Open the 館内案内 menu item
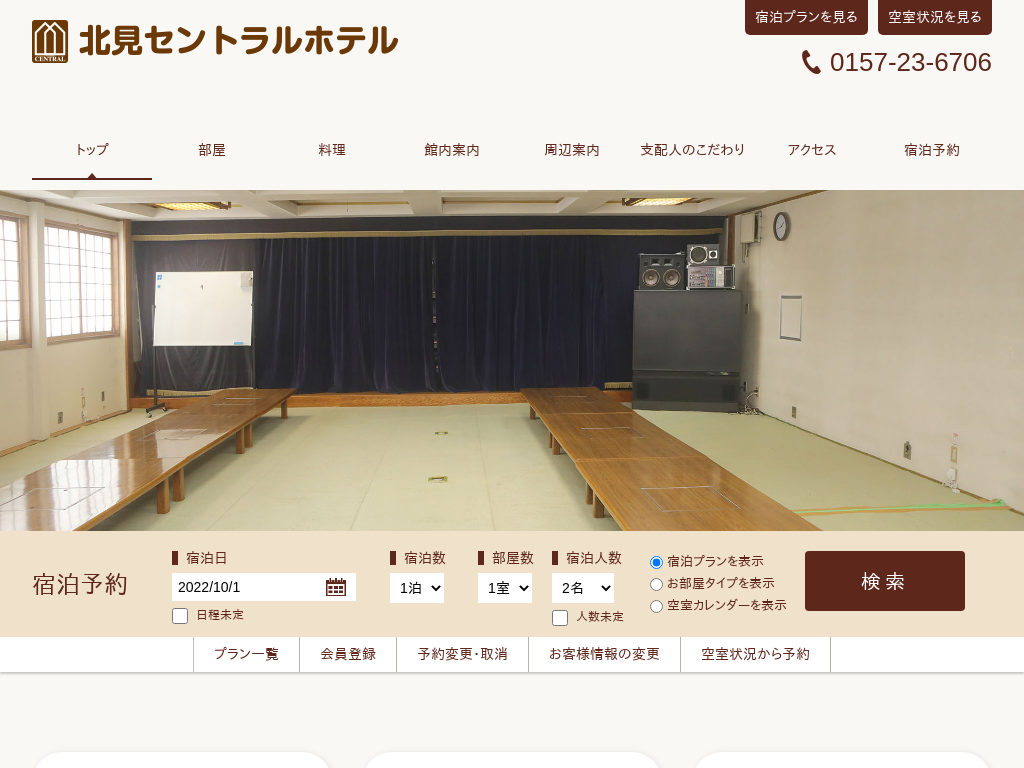This screenshot has width=1024, height=768. (452, 150)
